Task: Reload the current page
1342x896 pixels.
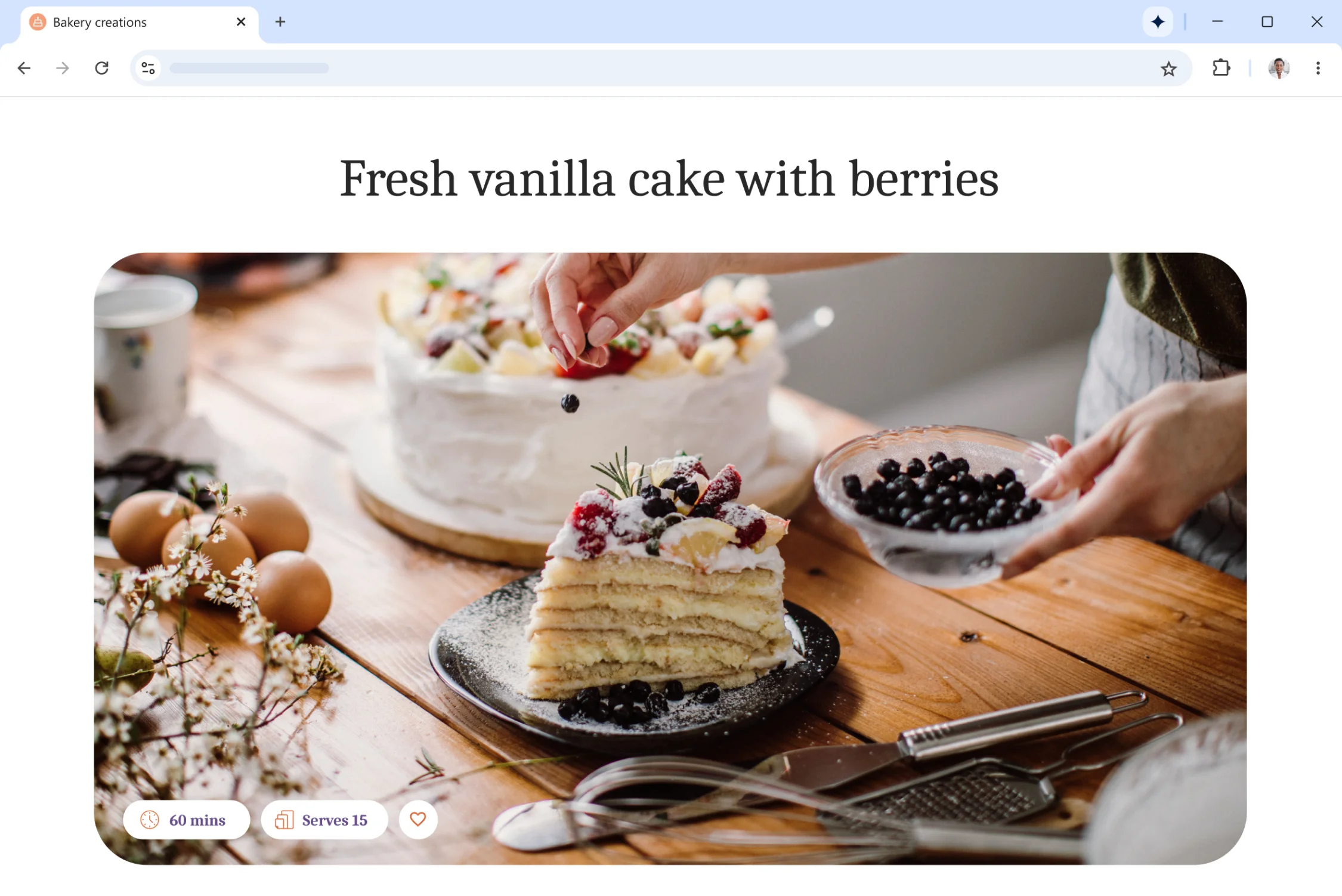Action: 102,68
